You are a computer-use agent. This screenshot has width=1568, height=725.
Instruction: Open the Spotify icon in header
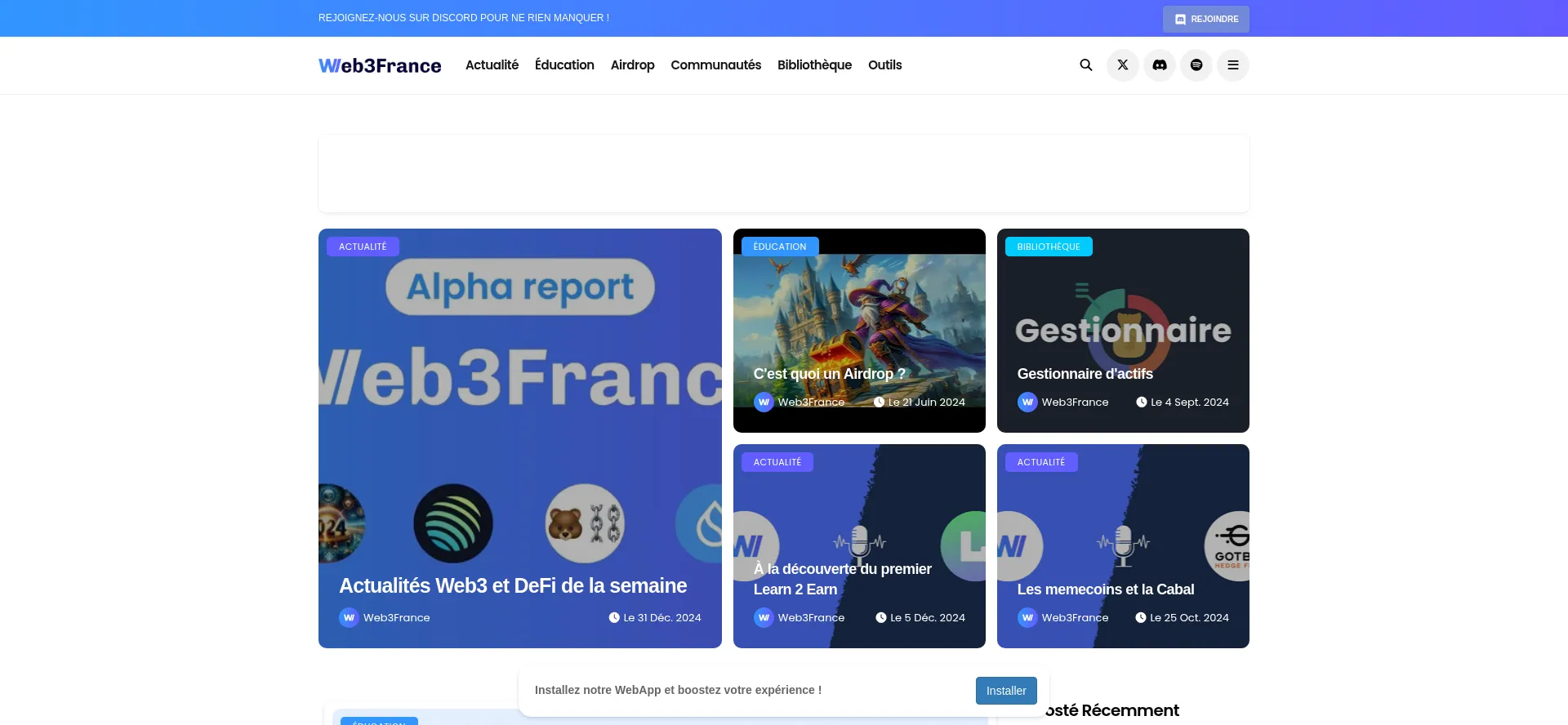(1196, 65)
